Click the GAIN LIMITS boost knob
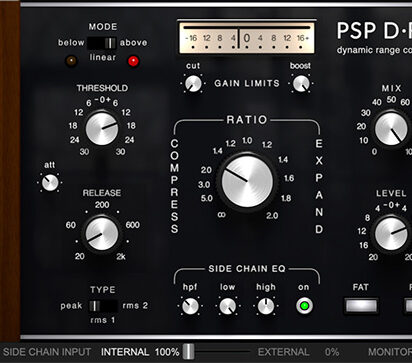The image size is (412, 363). click(x=301, y=83)
